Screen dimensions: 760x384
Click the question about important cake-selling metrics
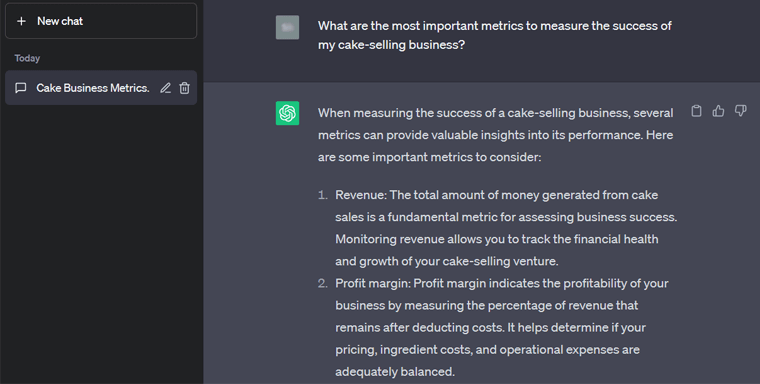click(x=494, y=35)
